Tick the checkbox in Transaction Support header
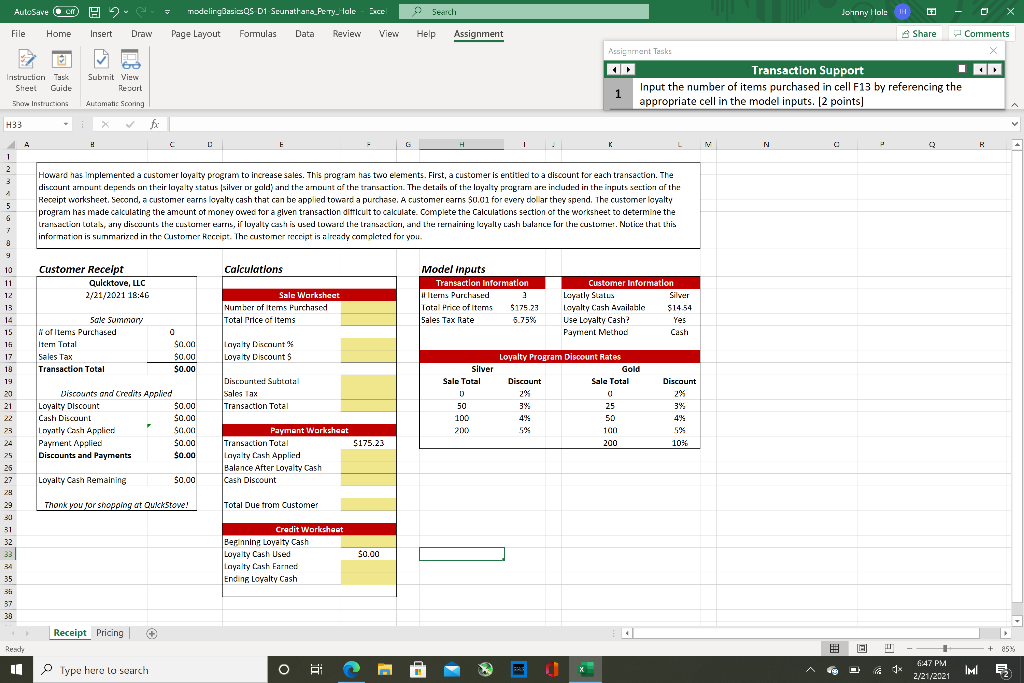This screenshot has width=1024, height=683. [961, 69]
